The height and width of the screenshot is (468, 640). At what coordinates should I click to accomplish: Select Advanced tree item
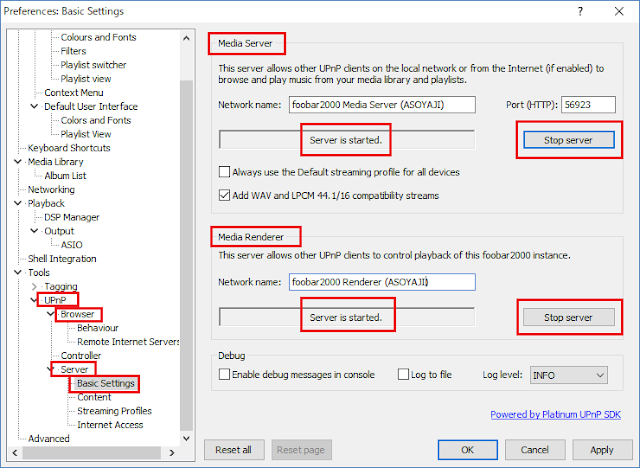coord(49,439)
